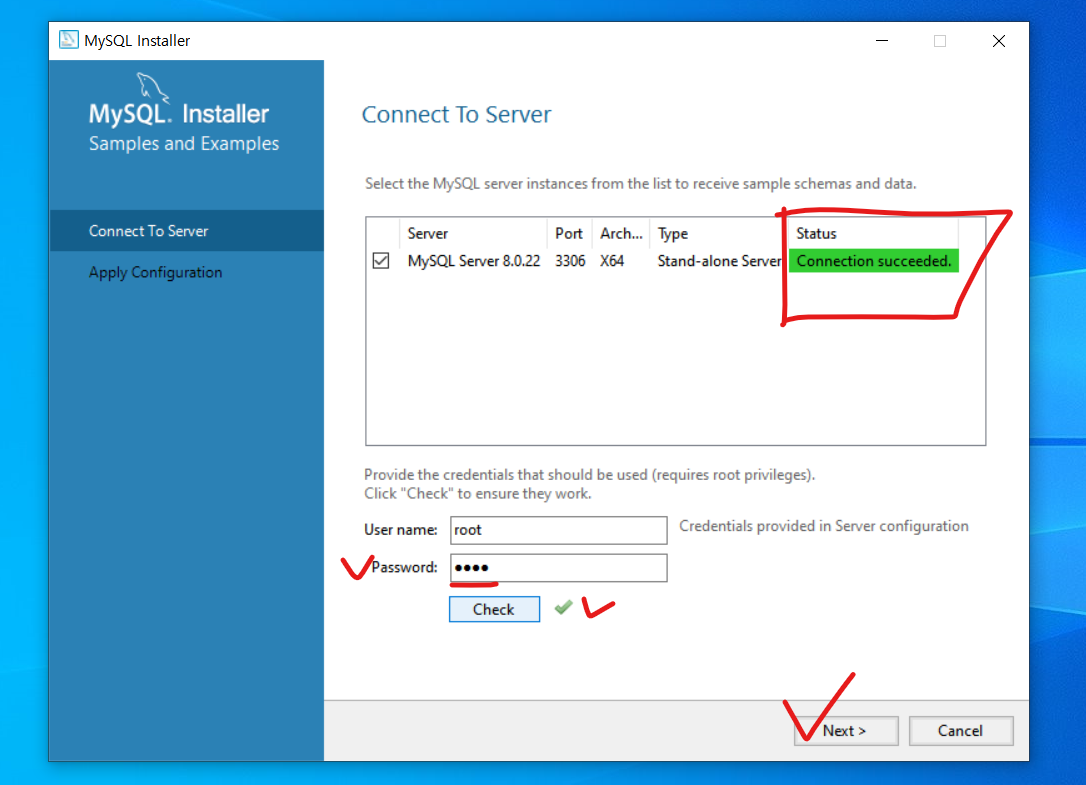1086x785 pixels.
Task: Click the Arch... column header
Action: (621, 233)
